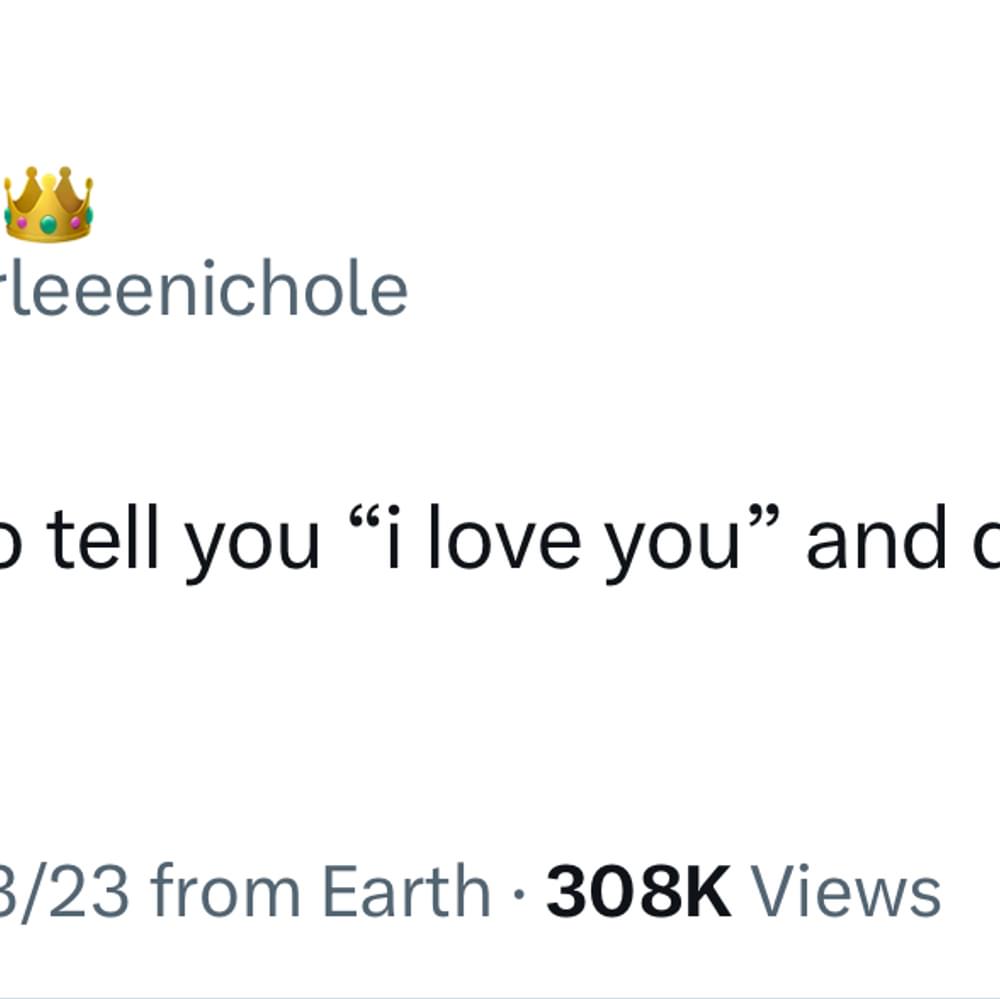Click the divider line below the tweet footer
1000x999 pixels.
point(500,996)
